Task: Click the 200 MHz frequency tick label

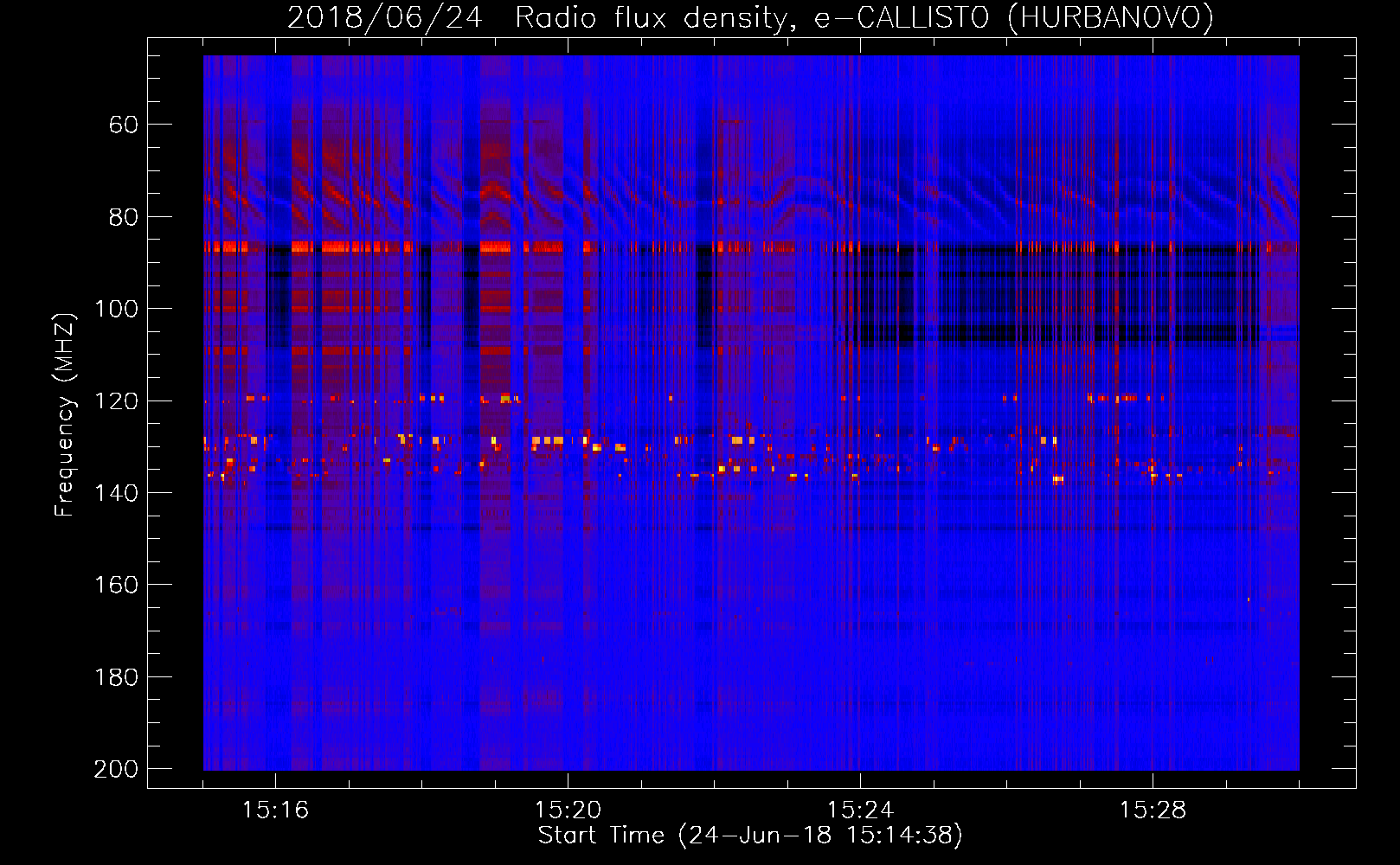Action: click(116, 769)
